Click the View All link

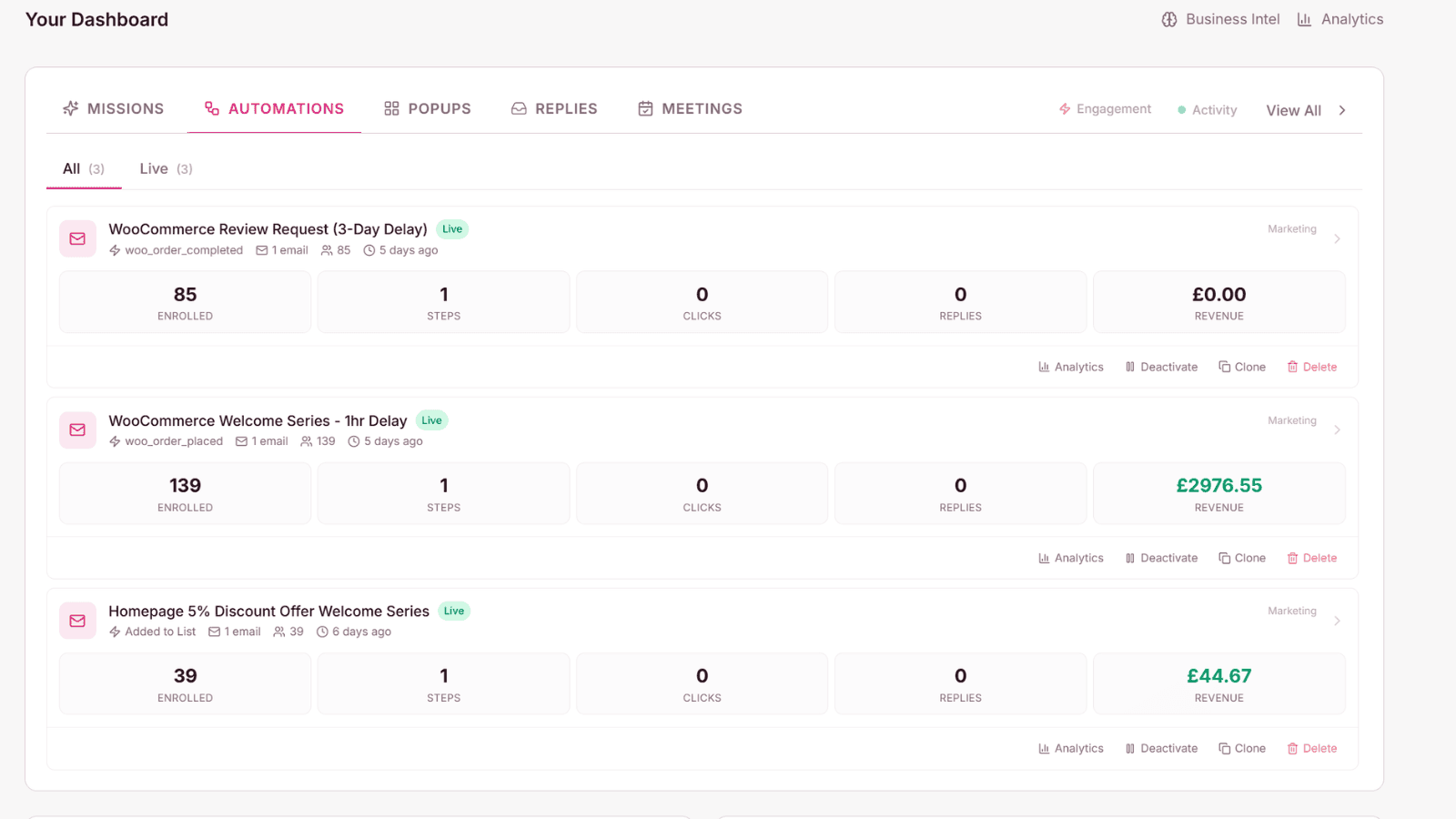point(1307,110)
